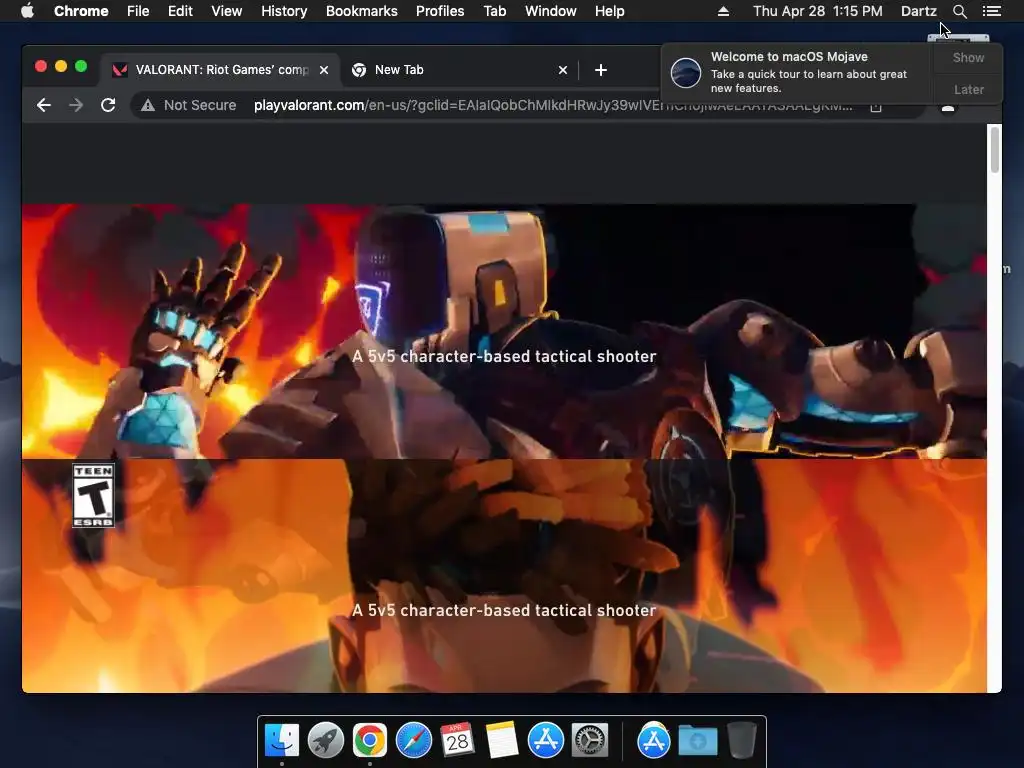Click the Chrome profile avatar icon
Viewport: 1024px width, 768px height.
pos(948,108)
